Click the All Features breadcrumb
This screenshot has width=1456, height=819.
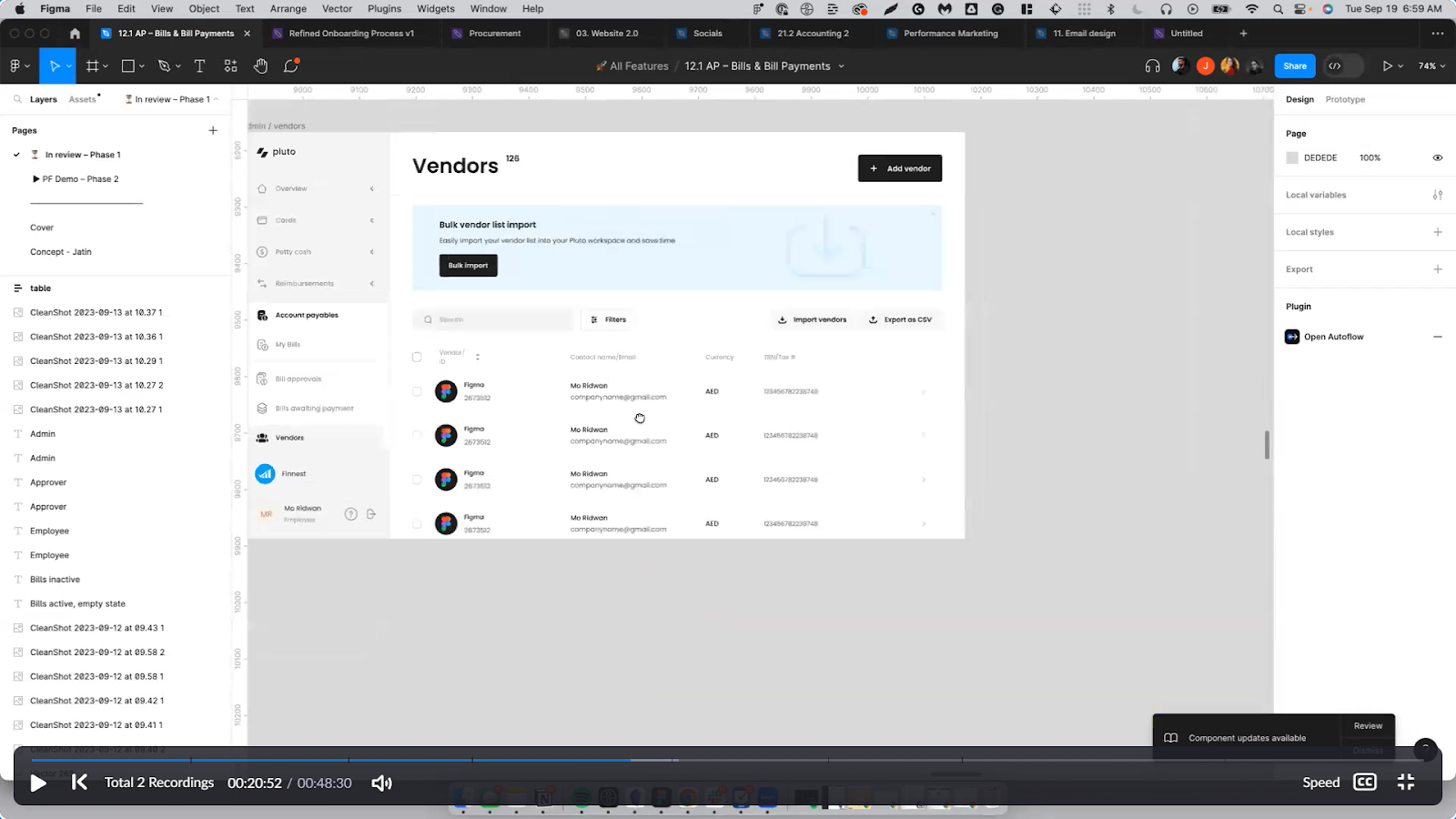[639, 66]
